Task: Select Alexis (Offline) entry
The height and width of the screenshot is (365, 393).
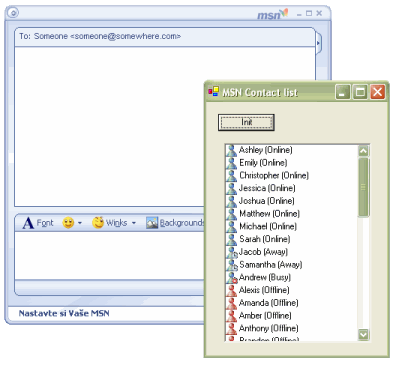Action: pos(264,290)
